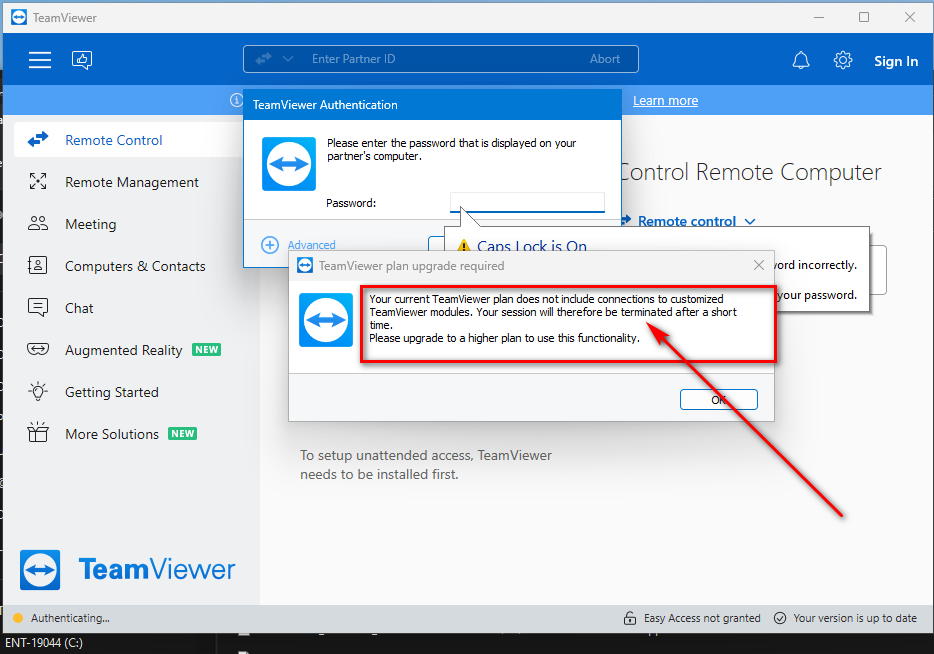934x654 pixels.
Task: Open the Augmented Reality section
Action: (x=123, y=350)
